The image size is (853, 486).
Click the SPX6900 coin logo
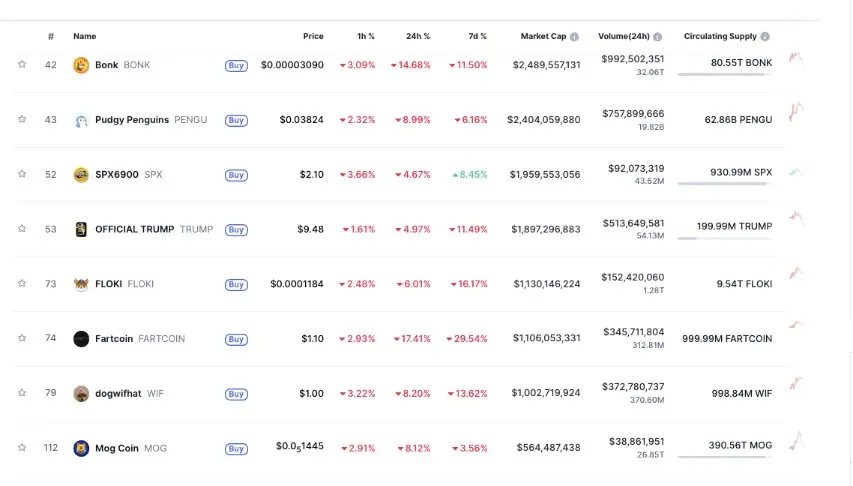coord(81,175)
